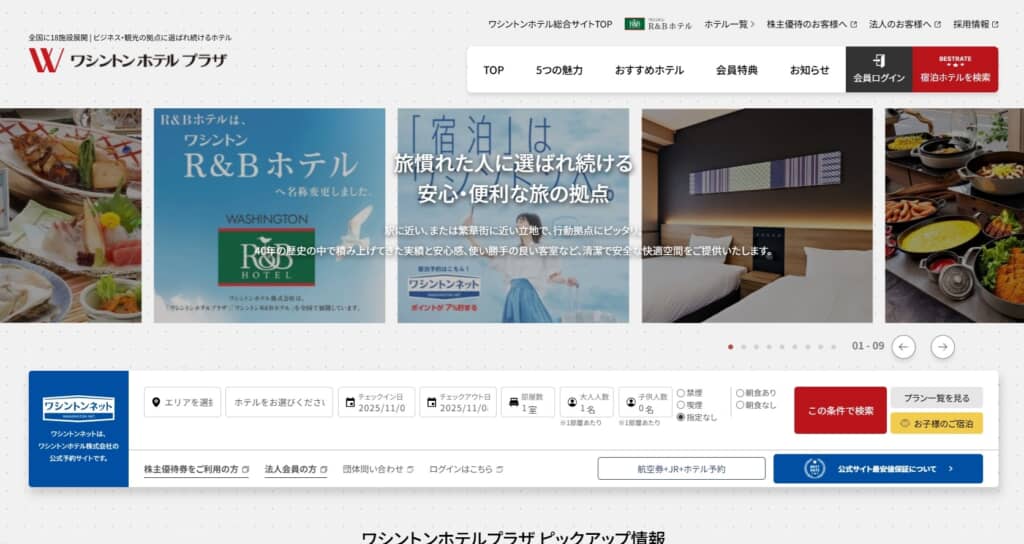Open the おすすめホテル menu item
The width and height of the screenshot is (1024, 544).
click(x=649, y=70)
